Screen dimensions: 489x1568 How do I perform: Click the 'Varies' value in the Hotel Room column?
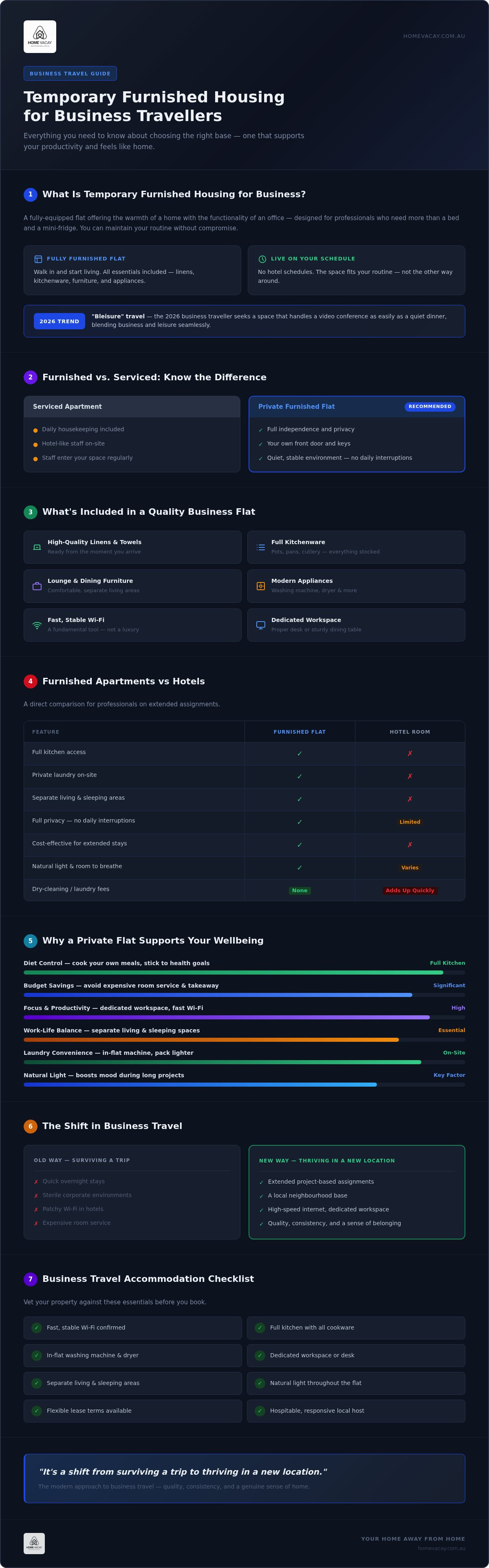(x=410, y=867)
